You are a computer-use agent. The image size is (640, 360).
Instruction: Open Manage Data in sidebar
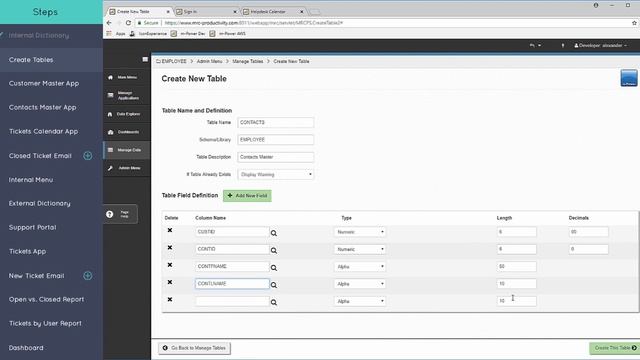click(127, 150)
